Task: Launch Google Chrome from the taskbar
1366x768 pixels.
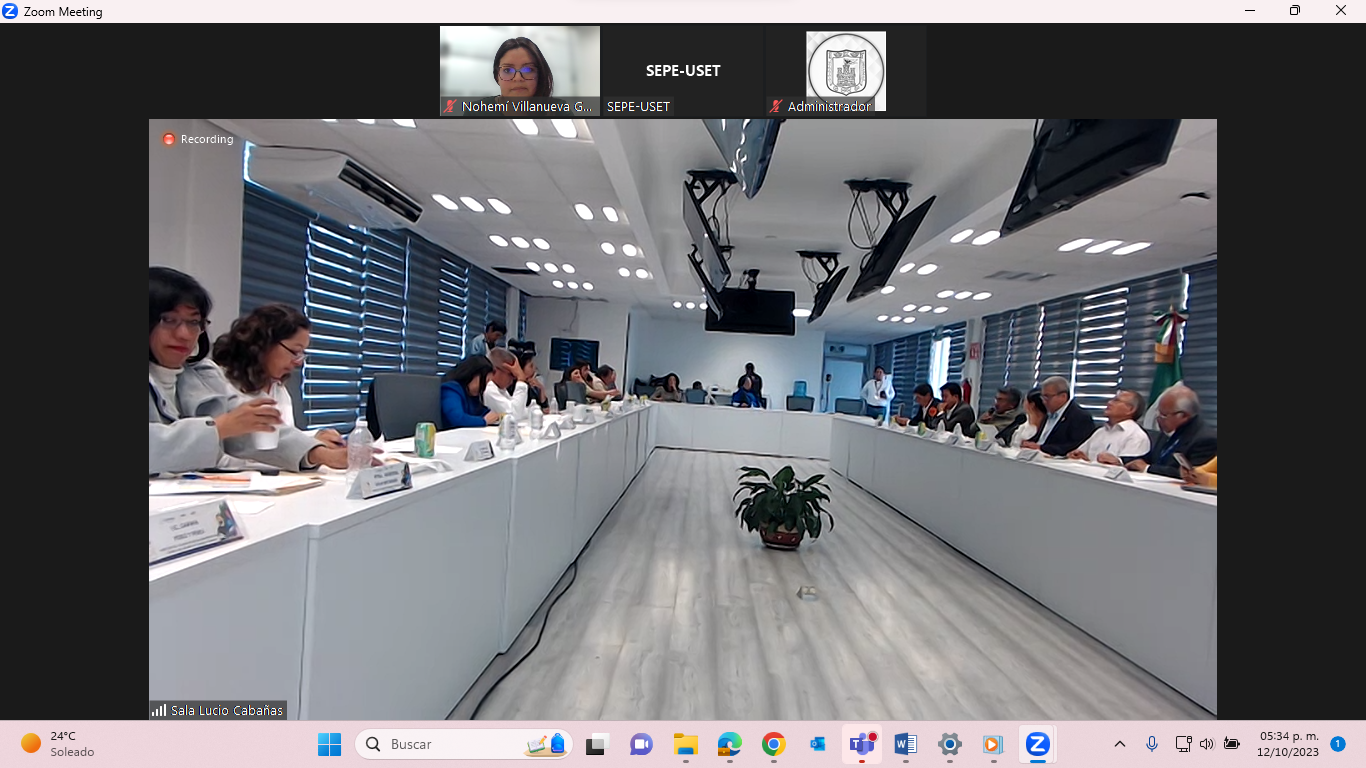Action: click(x=773, y=744)
